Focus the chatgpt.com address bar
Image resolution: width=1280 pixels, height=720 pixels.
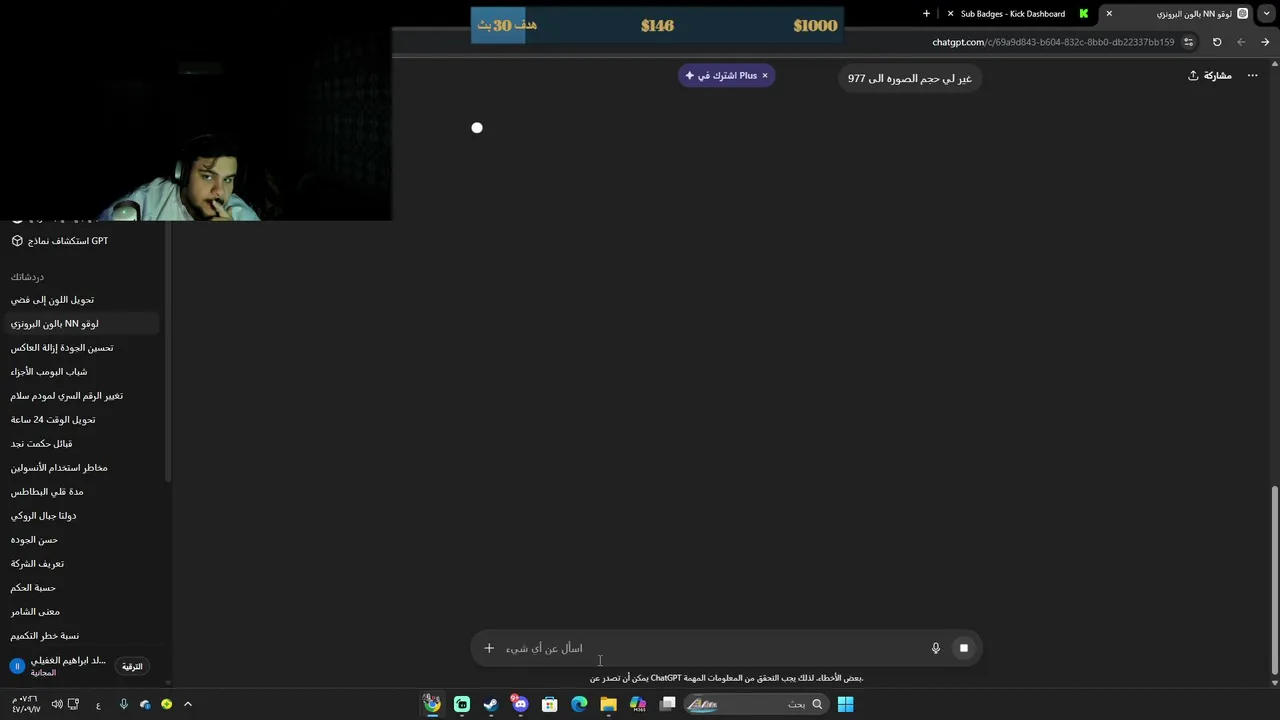pyautogui.click(x=1053, y=42)
